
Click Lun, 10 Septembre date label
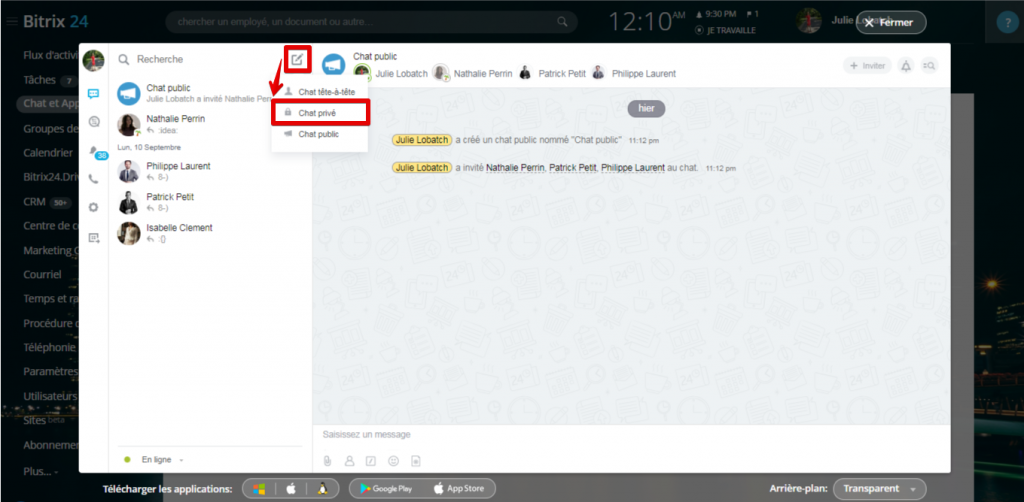click(149, 148)
